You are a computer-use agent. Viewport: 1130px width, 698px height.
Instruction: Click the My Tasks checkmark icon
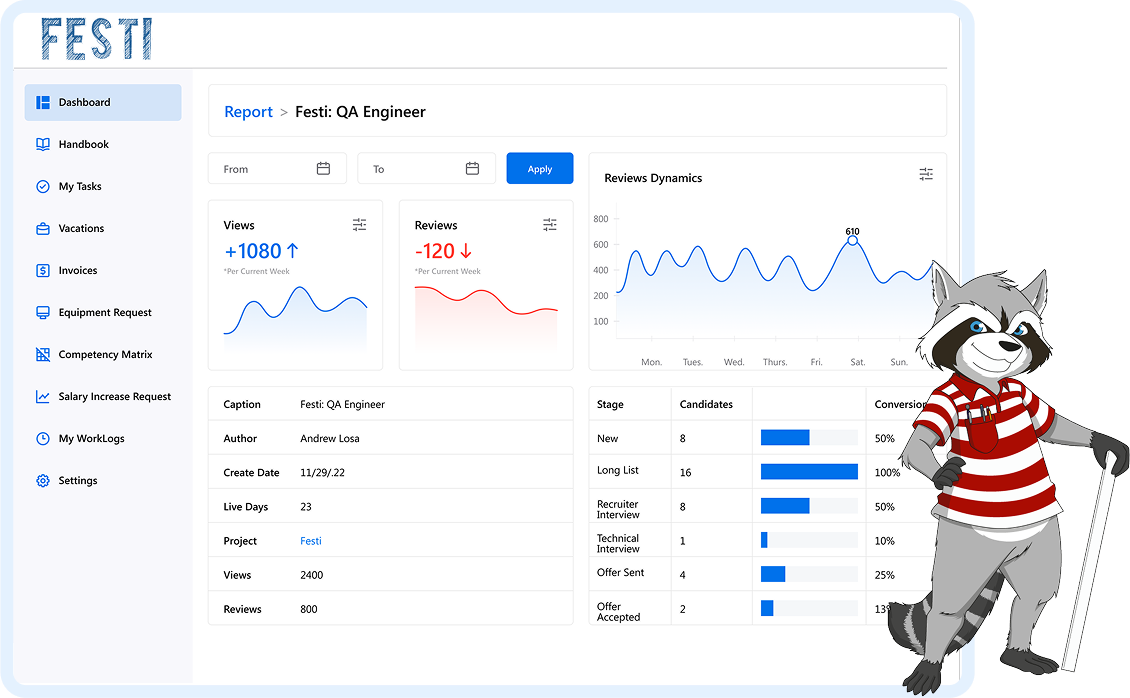[x=43, y=187]
